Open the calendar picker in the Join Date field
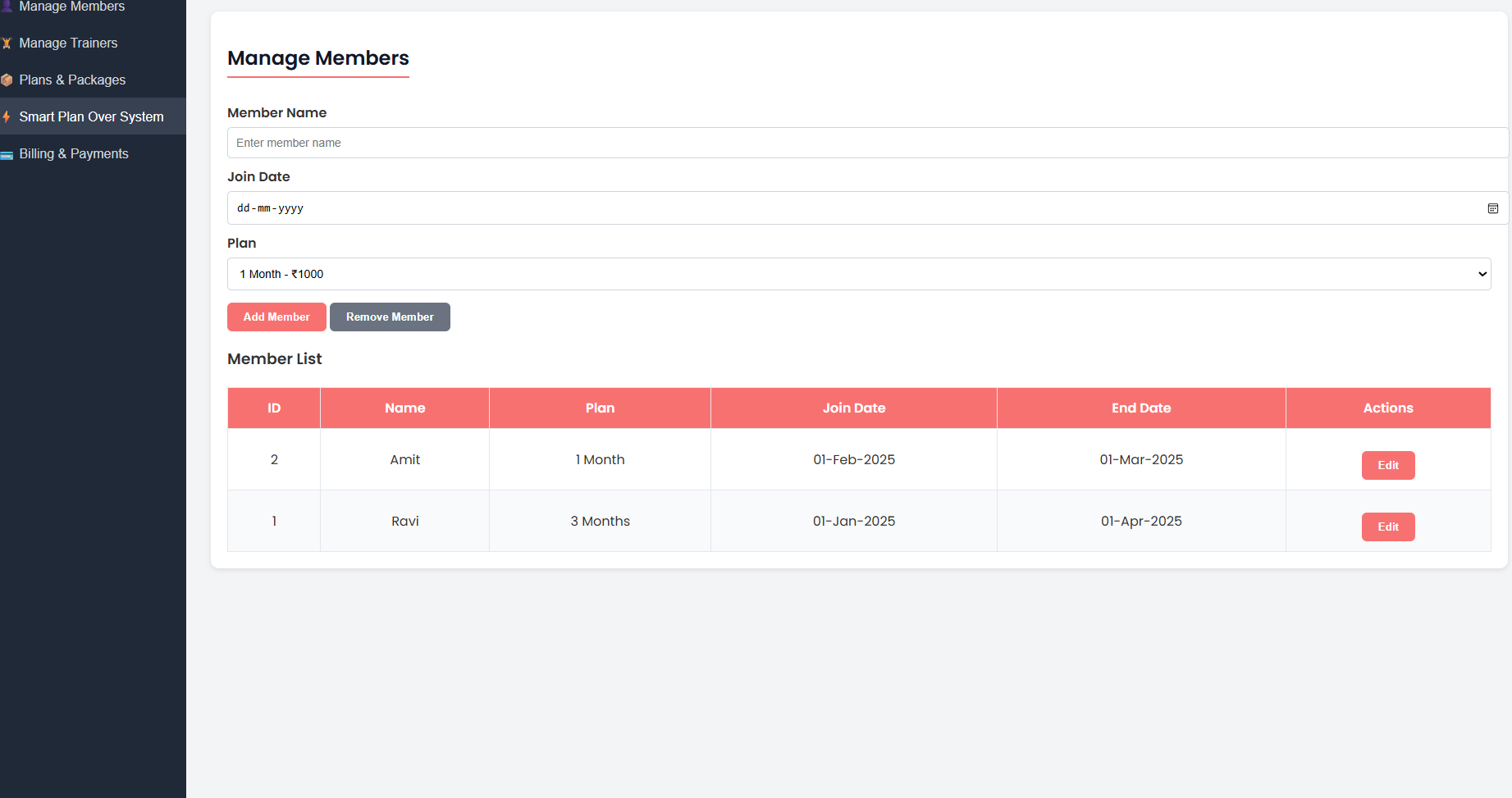 tap(1492, 207)
